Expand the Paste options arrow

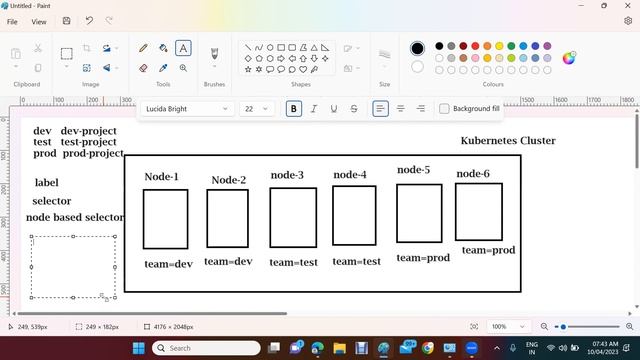pos(16,67)
